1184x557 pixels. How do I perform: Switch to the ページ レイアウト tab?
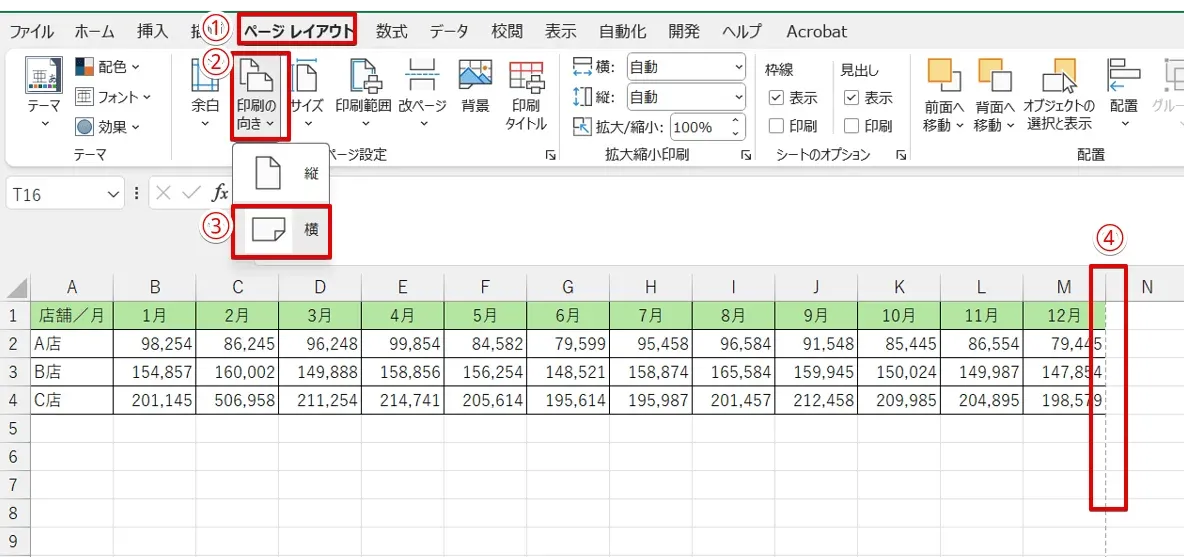point(298,32)
